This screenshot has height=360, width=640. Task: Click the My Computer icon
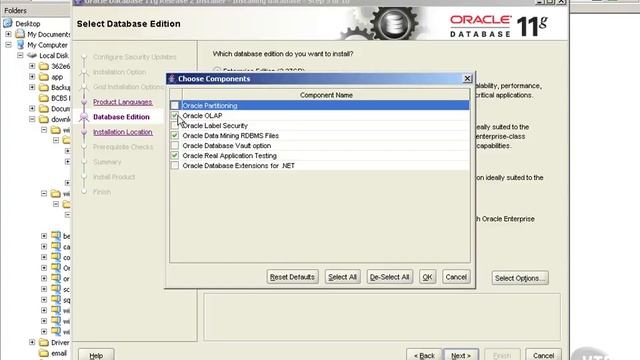(20, 44)
